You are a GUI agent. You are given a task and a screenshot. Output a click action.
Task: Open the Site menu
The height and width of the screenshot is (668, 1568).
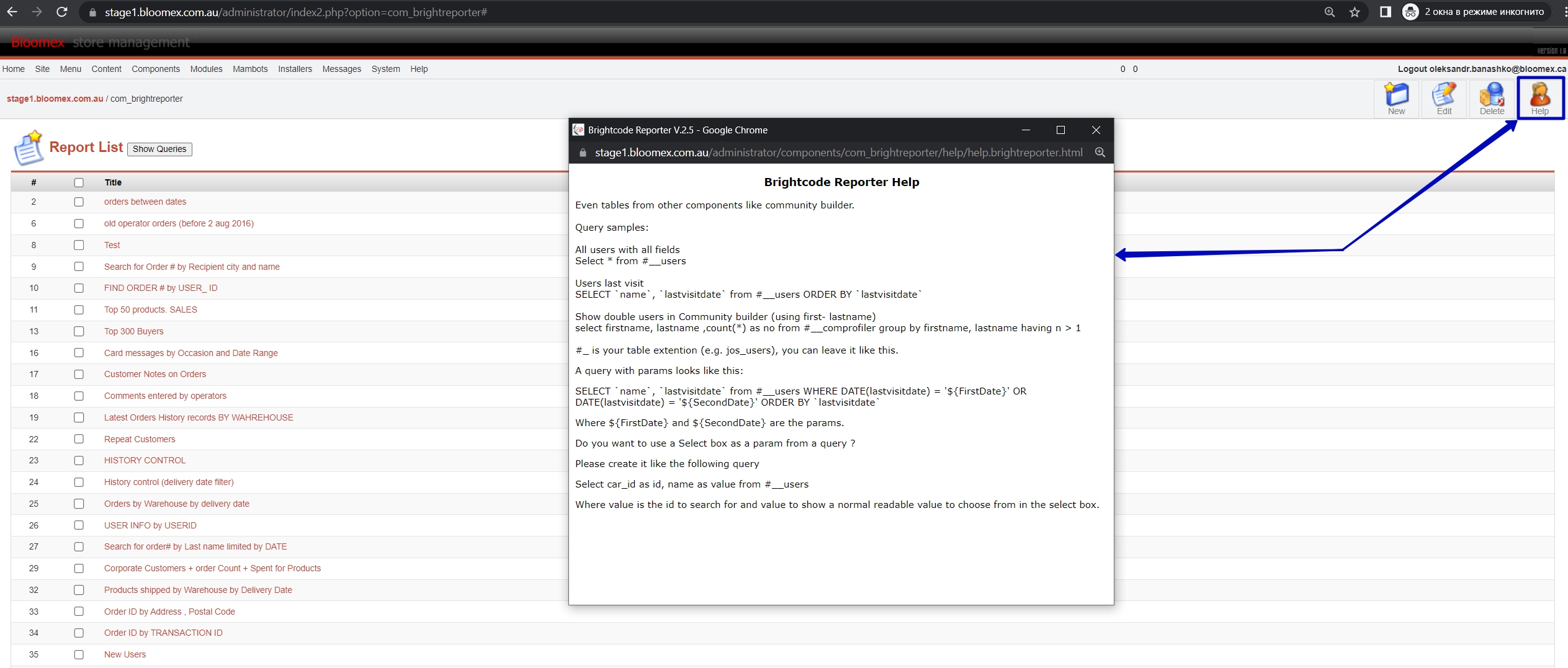42,69
